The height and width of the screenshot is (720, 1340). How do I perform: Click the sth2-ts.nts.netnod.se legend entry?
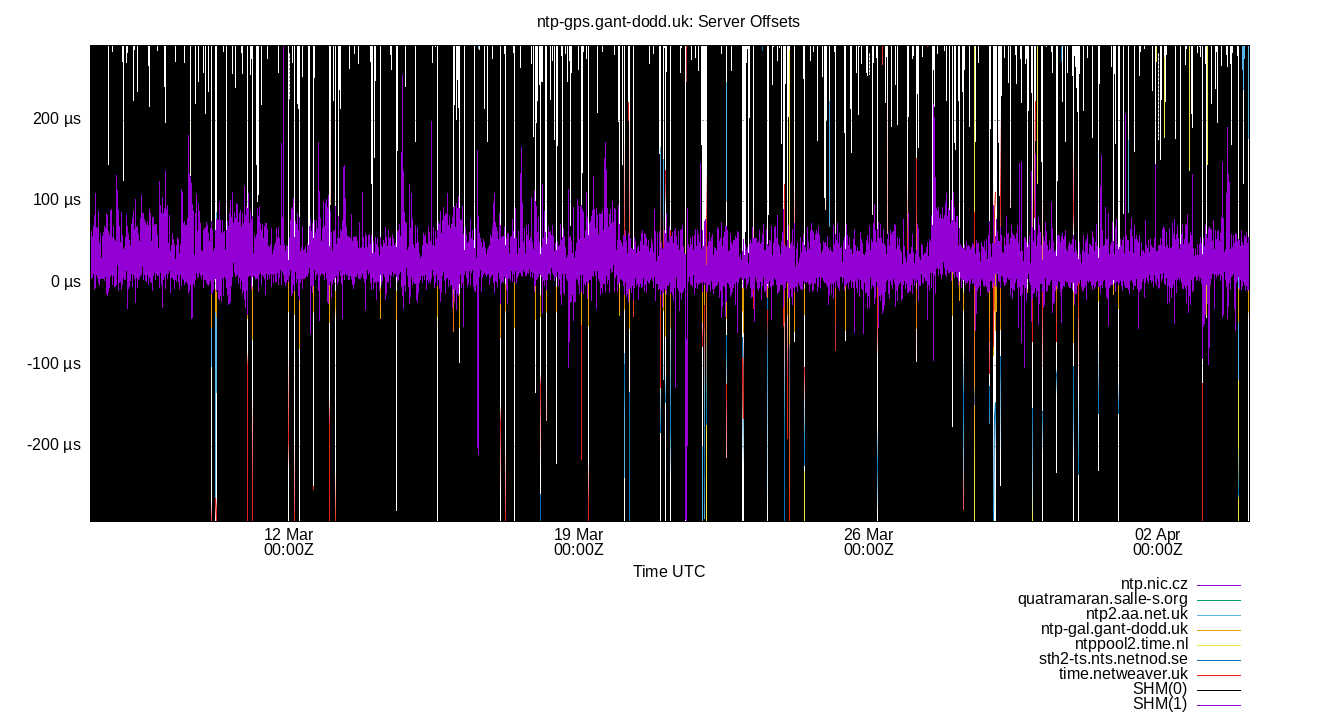point(1113,659)
